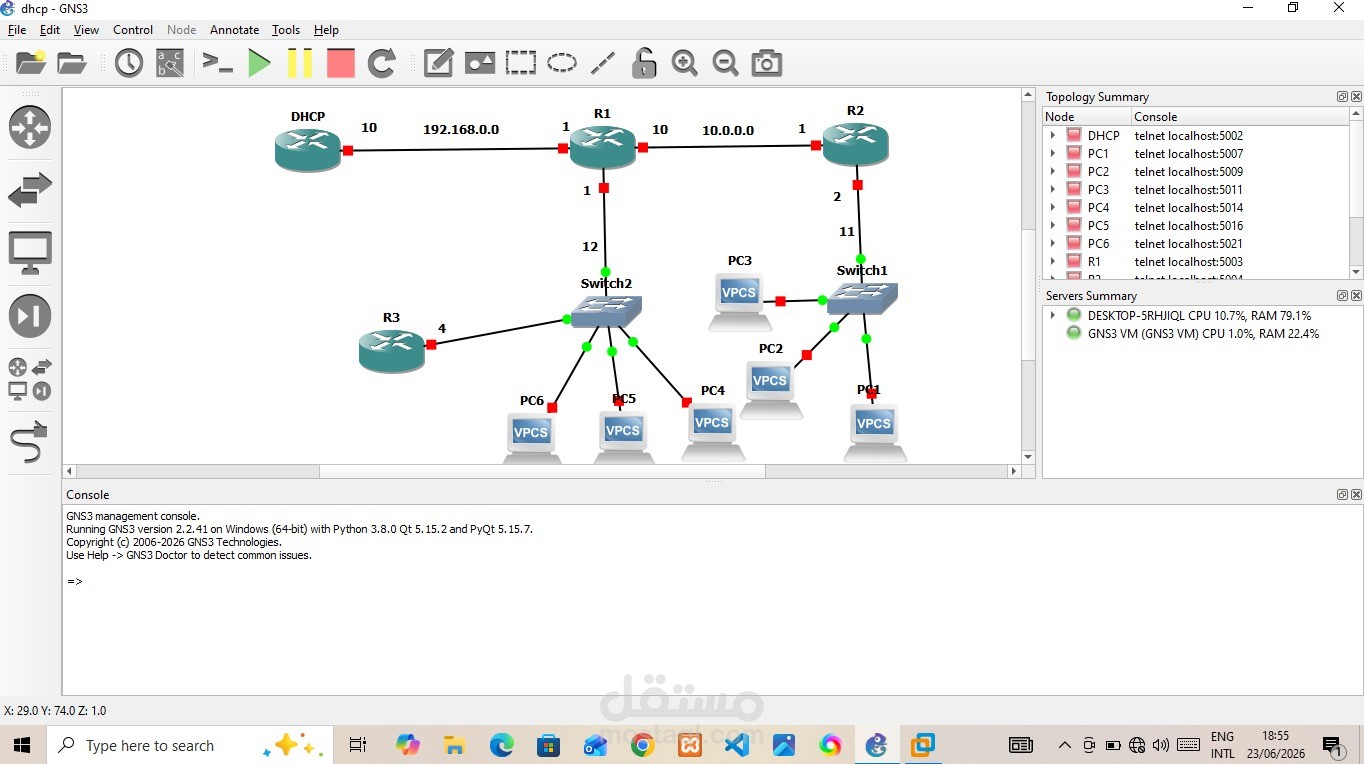The image size is (1364, 764).
Task: Click the taskbar search box
Action: (188, 745)
